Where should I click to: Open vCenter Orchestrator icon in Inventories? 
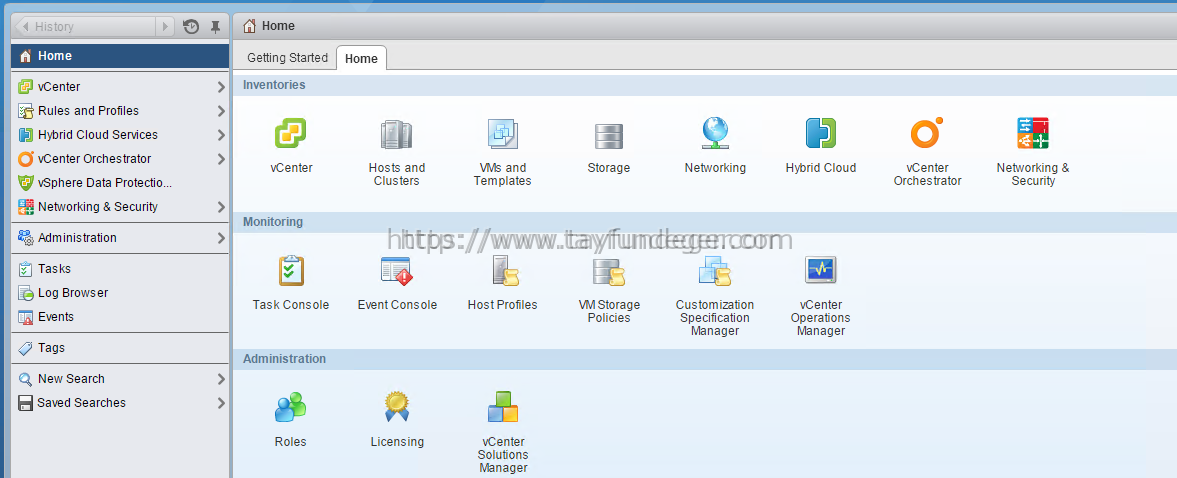pos(926,133)
